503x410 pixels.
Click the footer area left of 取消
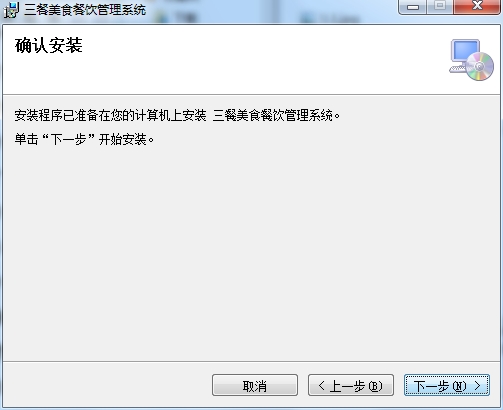pyautogui.click(x=107, y=385)
